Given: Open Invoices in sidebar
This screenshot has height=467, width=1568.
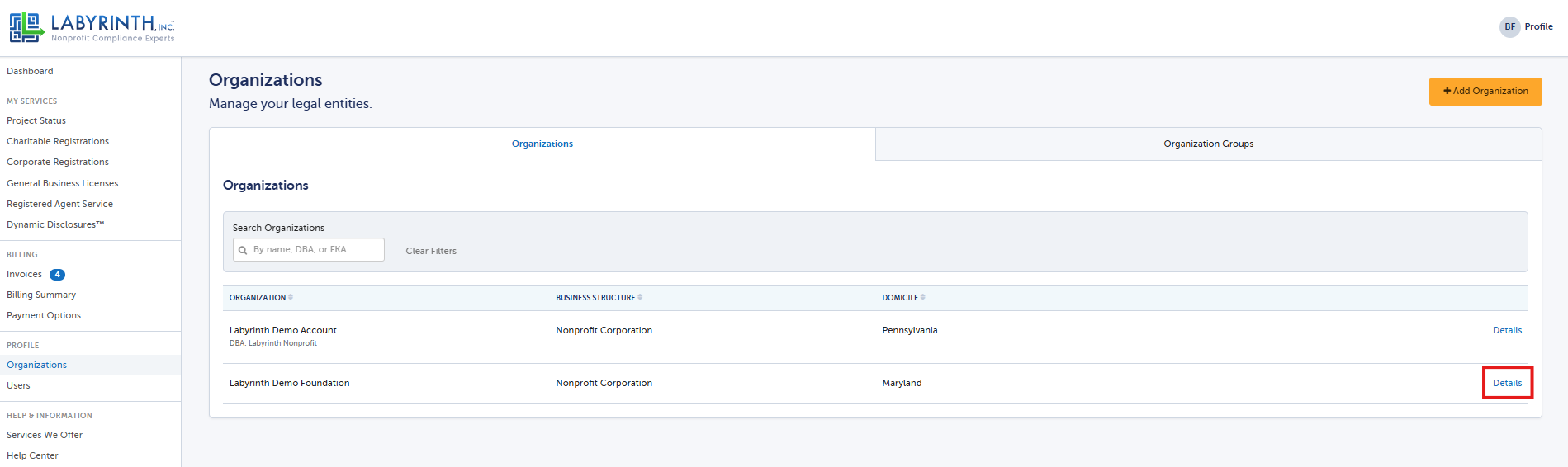Looking at the screenshot, I should tap(24, 274).
